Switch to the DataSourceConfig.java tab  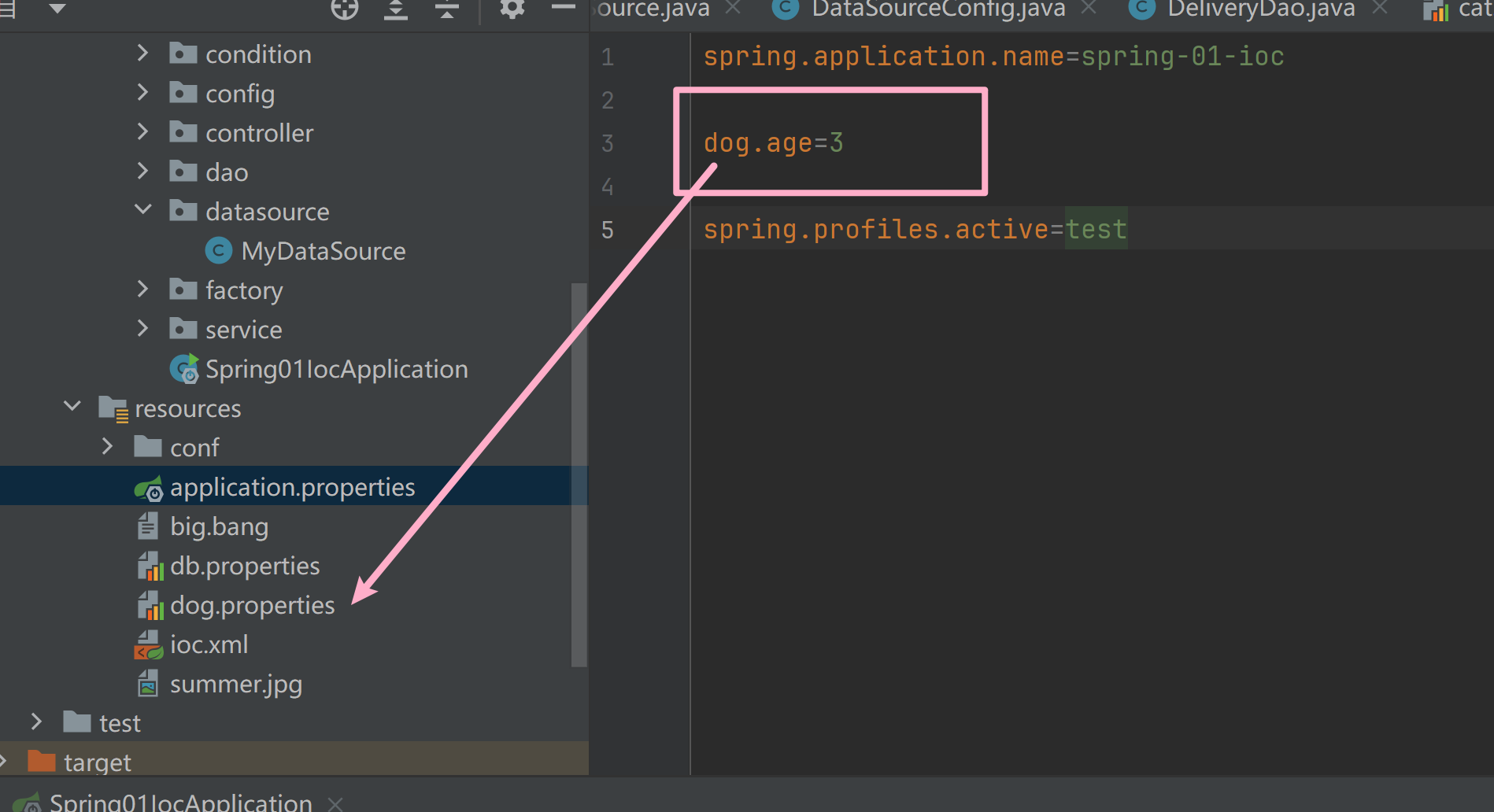pos(935,10)
